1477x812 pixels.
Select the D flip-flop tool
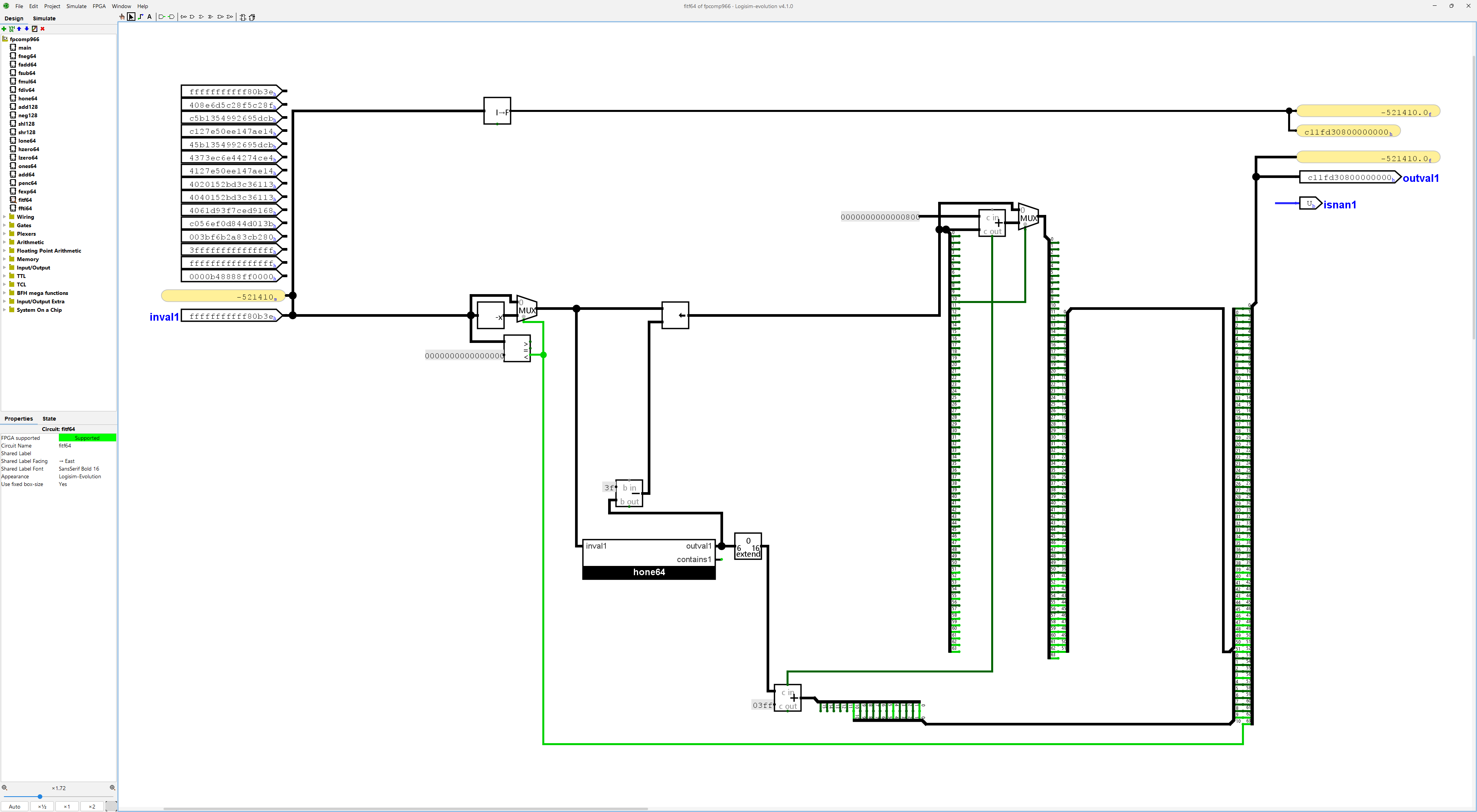pyautogui.click(x=243, y=17)
